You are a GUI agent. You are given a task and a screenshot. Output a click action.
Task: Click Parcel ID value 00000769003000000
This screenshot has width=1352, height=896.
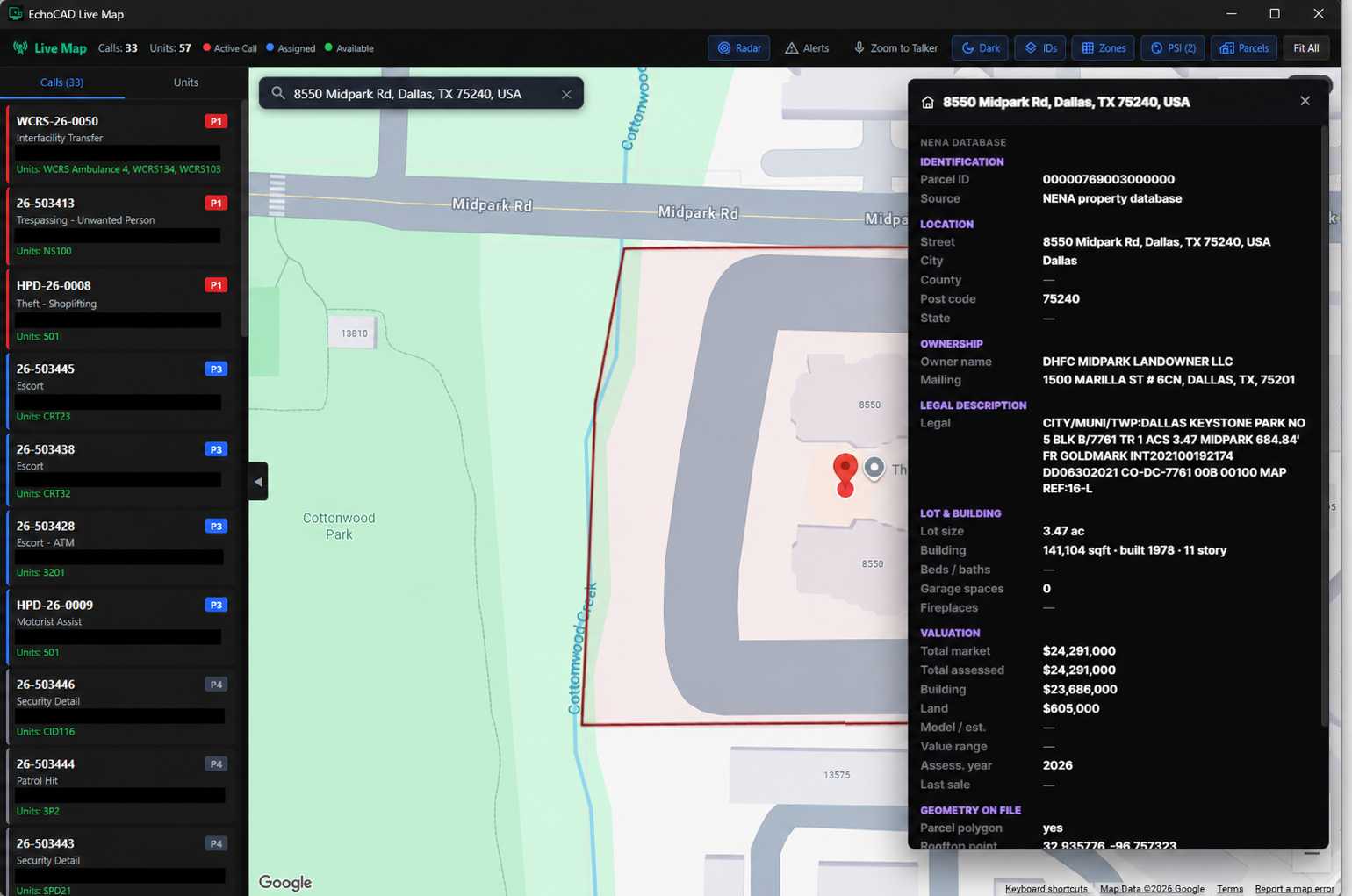click(x=1108, y=179)
